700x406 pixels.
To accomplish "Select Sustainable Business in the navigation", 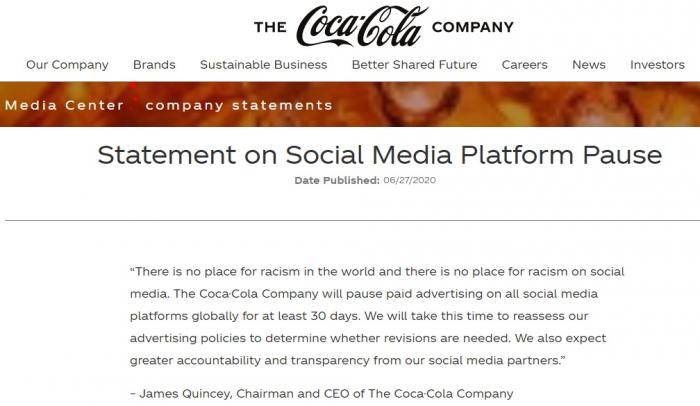I will click(x=263, y=65).
